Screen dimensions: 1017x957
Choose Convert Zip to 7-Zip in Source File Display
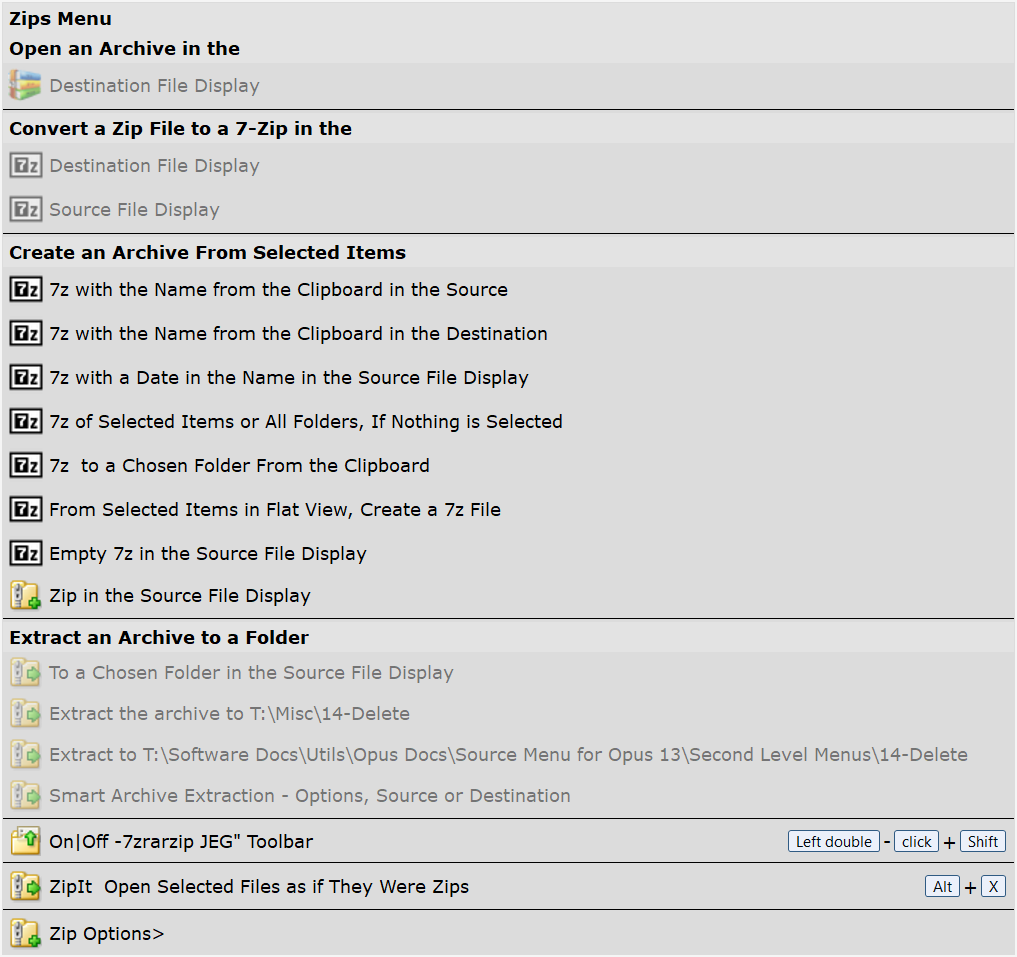[x=134, y=210]
